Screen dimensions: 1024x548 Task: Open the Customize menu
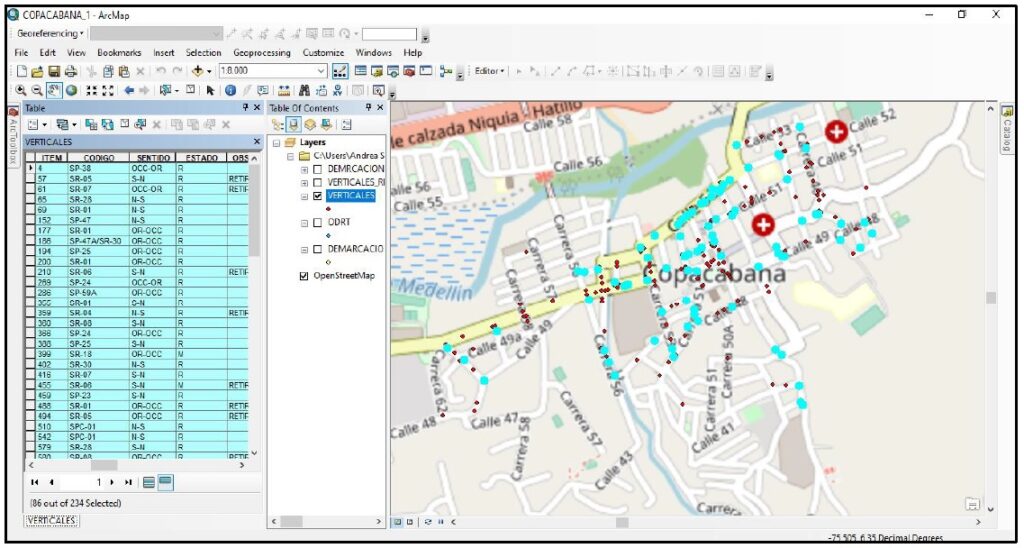click(x=323, y=53)
